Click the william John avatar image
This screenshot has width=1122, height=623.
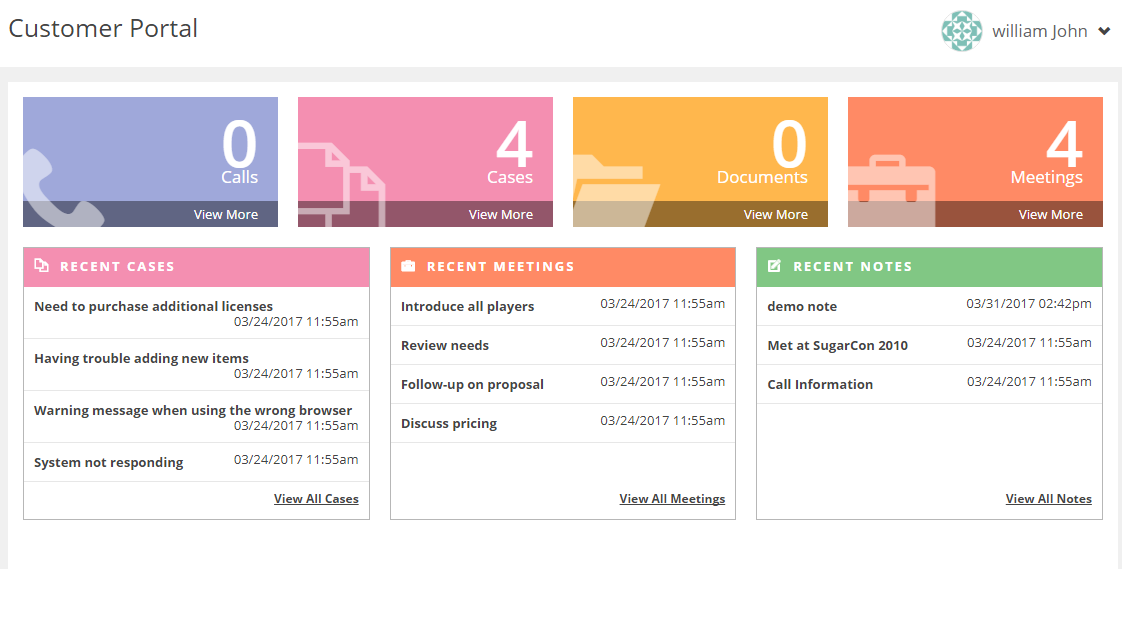(x=961, y=31)
